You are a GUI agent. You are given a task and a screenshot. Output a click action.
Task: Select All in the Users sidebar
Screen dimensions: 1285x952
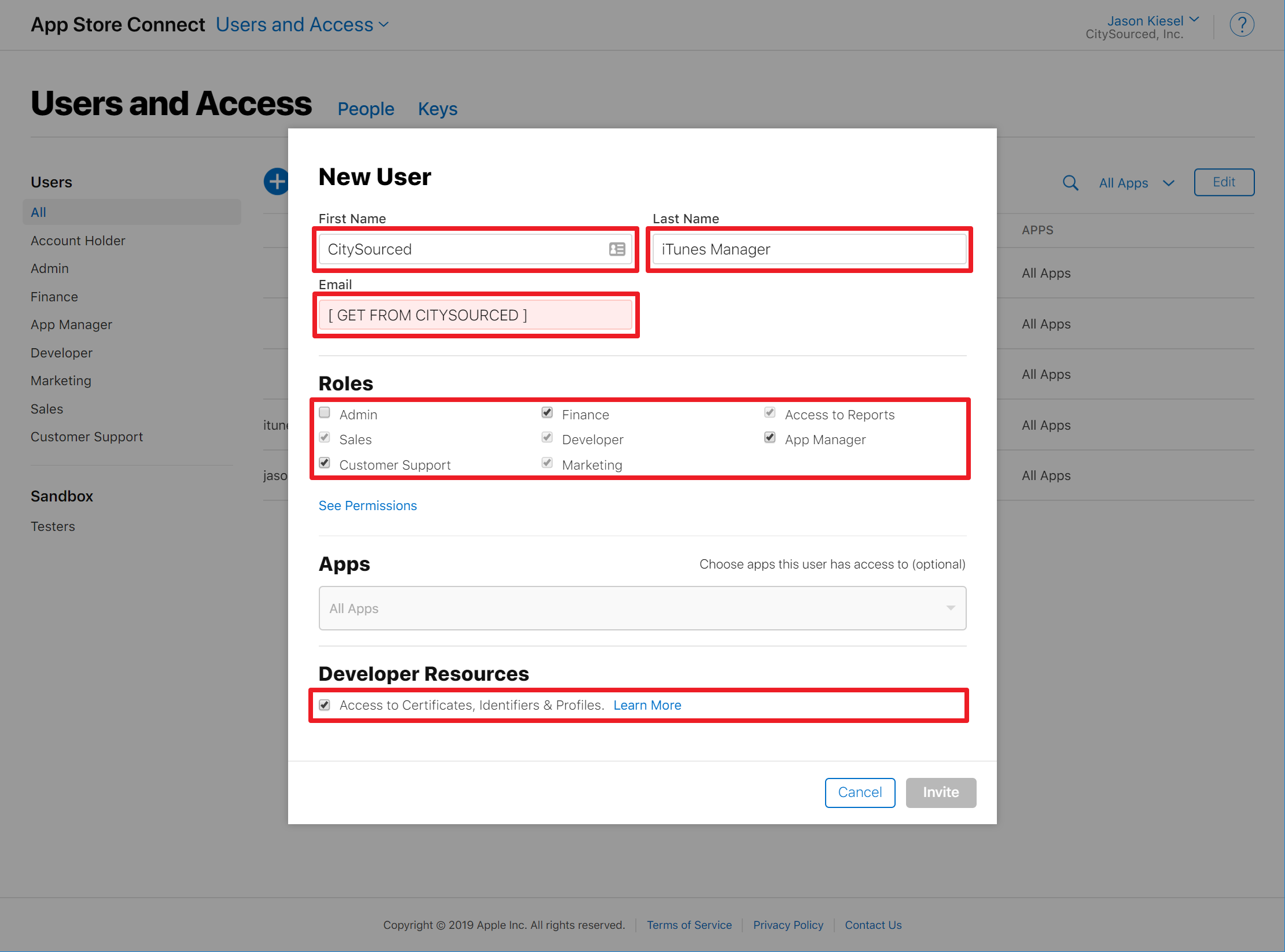[132, 212]
